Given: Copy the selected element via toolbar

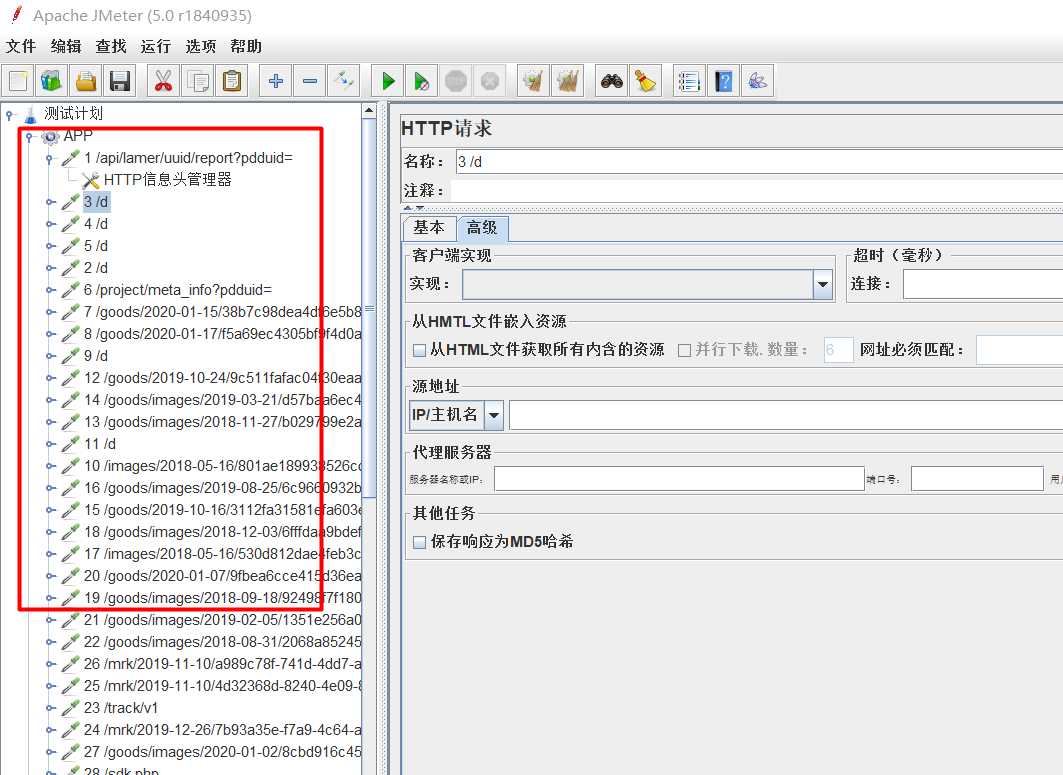Looking at the screenshot, I should click(x=198, y=81).
